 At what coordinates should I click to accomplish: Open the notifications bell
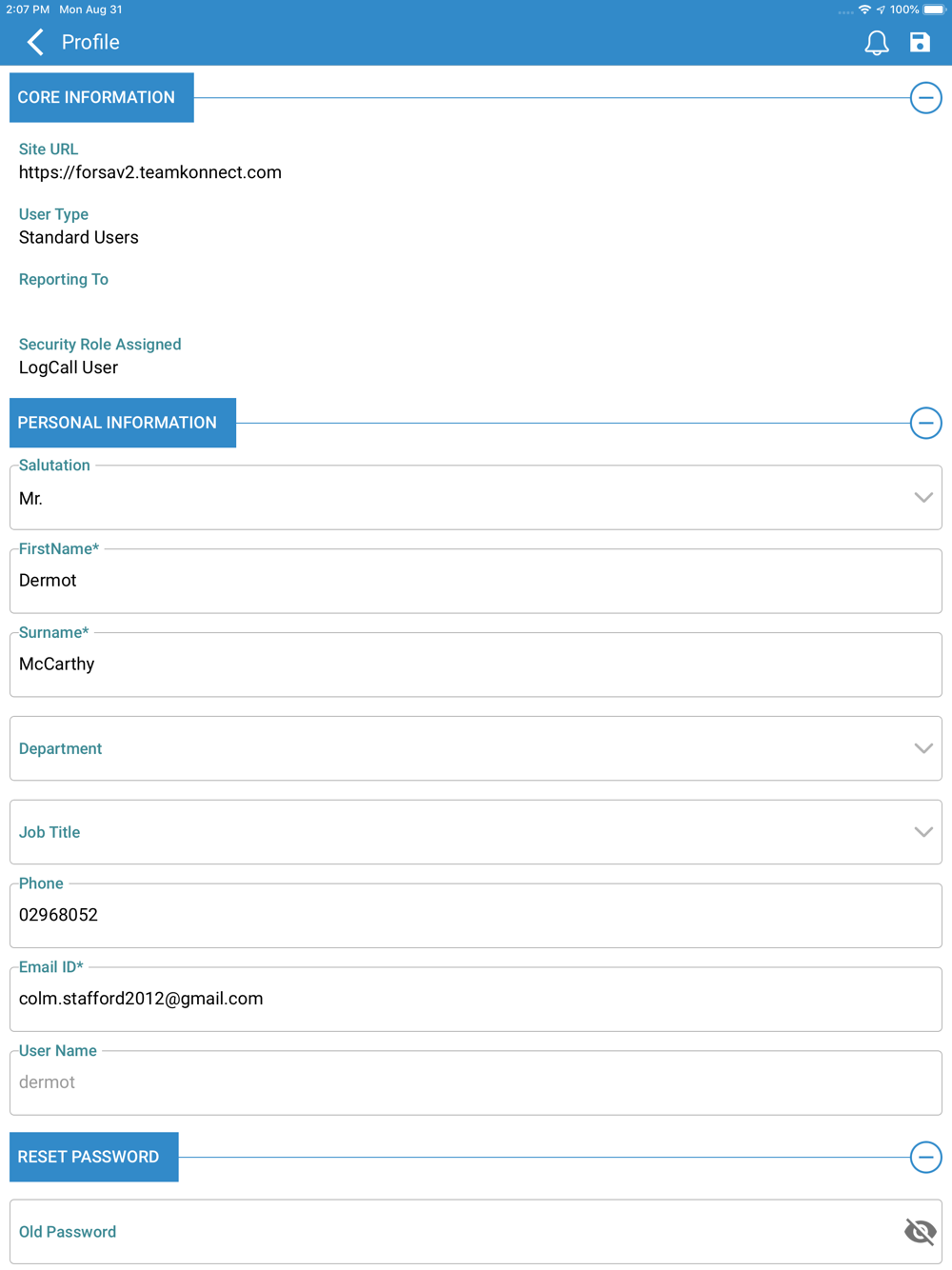[876, 43]
